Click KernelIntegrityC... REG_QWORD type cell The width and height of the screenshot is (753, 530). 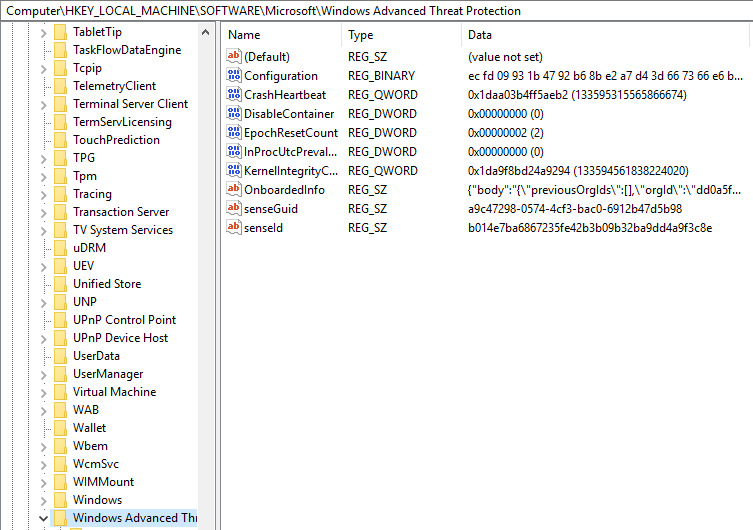coord(383,171)
